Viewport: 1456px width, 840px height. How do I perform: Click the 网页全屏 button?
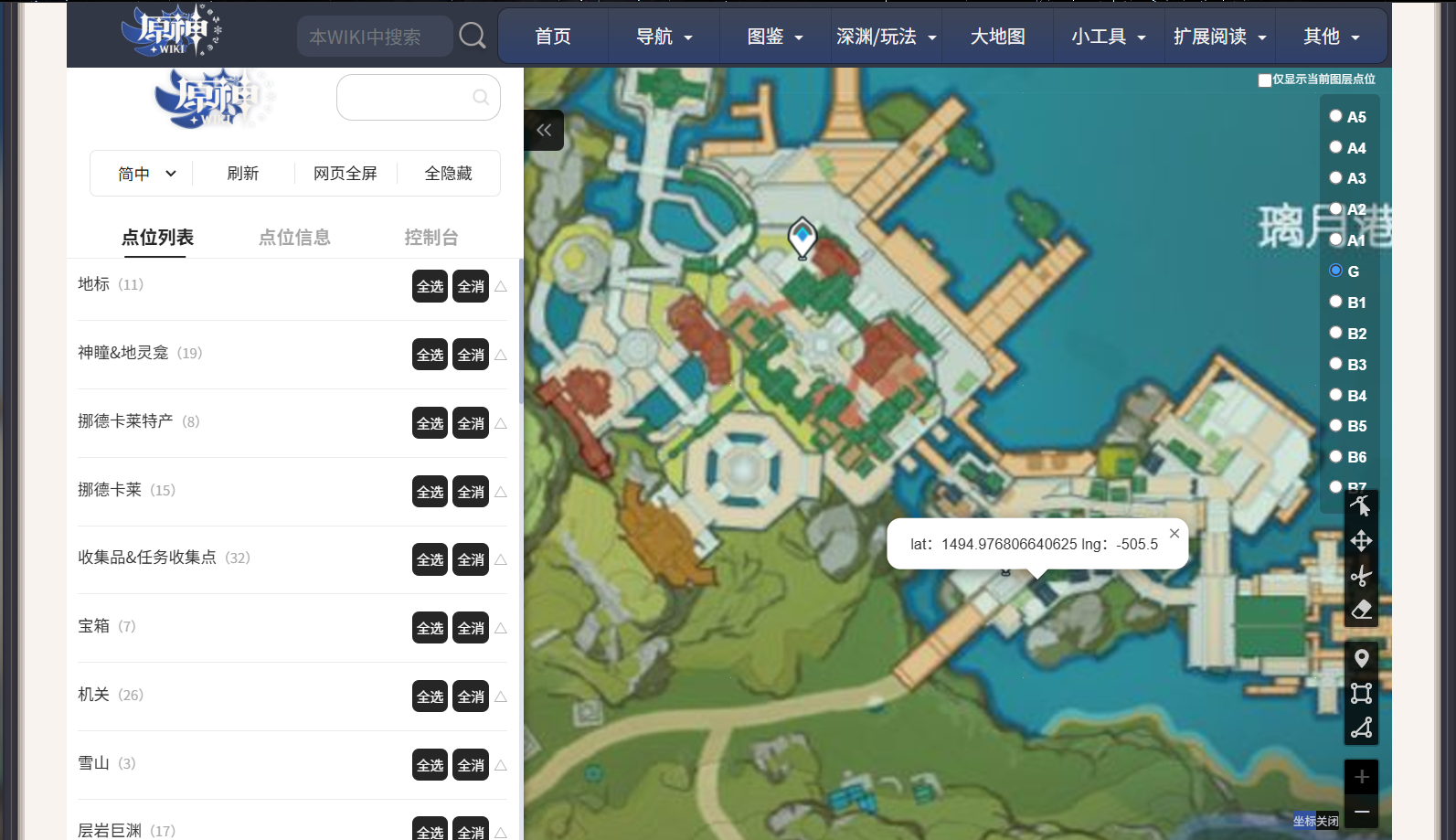(345, 173)
